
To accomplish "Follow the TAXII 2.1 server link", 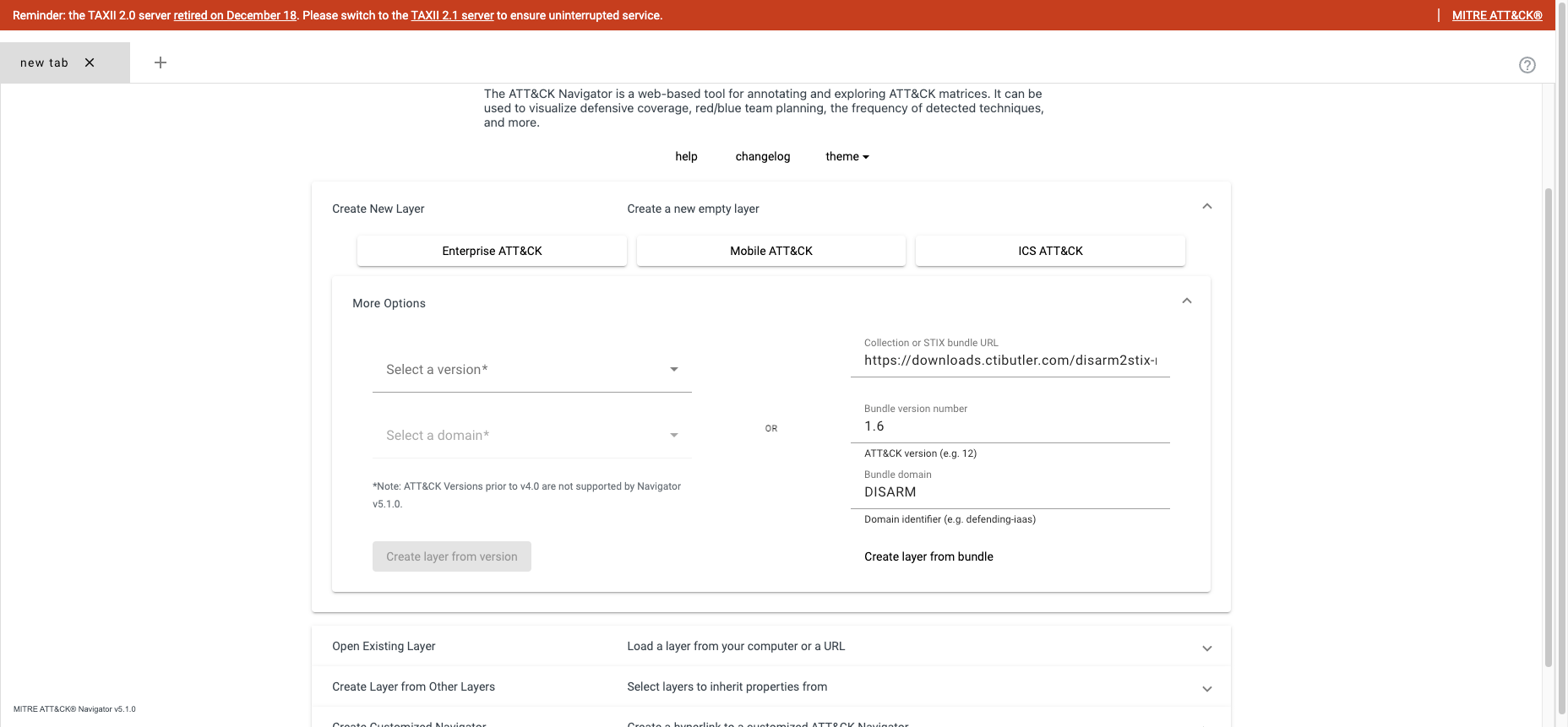I will click(452, 15).
